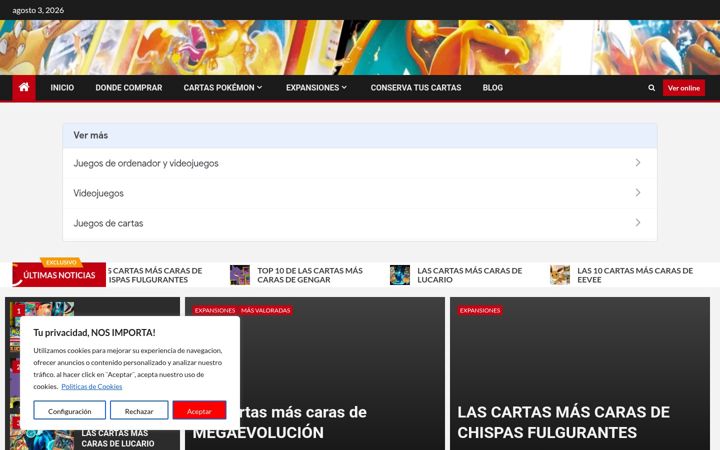This screenshot has width=720, height=450.
Task: Open the BLOG menu item
Action: click(x=493, y=88)
